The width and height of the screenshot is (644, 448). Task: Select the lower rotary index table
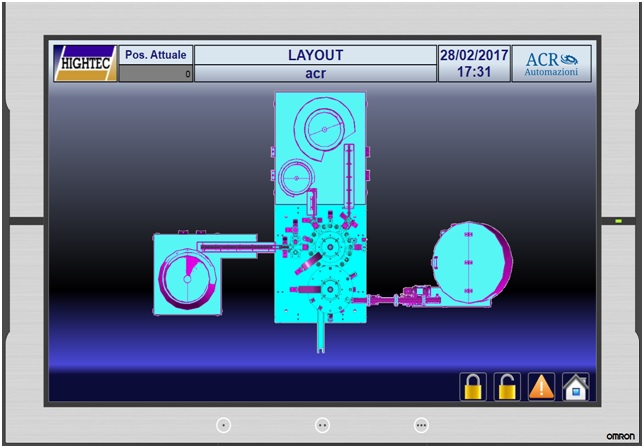click(330, 289)
